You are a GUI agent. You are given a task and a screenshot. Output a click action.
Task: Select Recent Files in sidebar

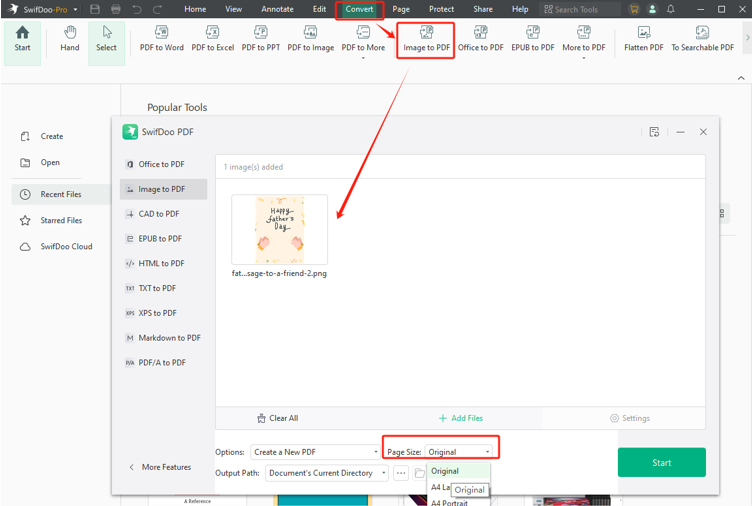[61, 194]
